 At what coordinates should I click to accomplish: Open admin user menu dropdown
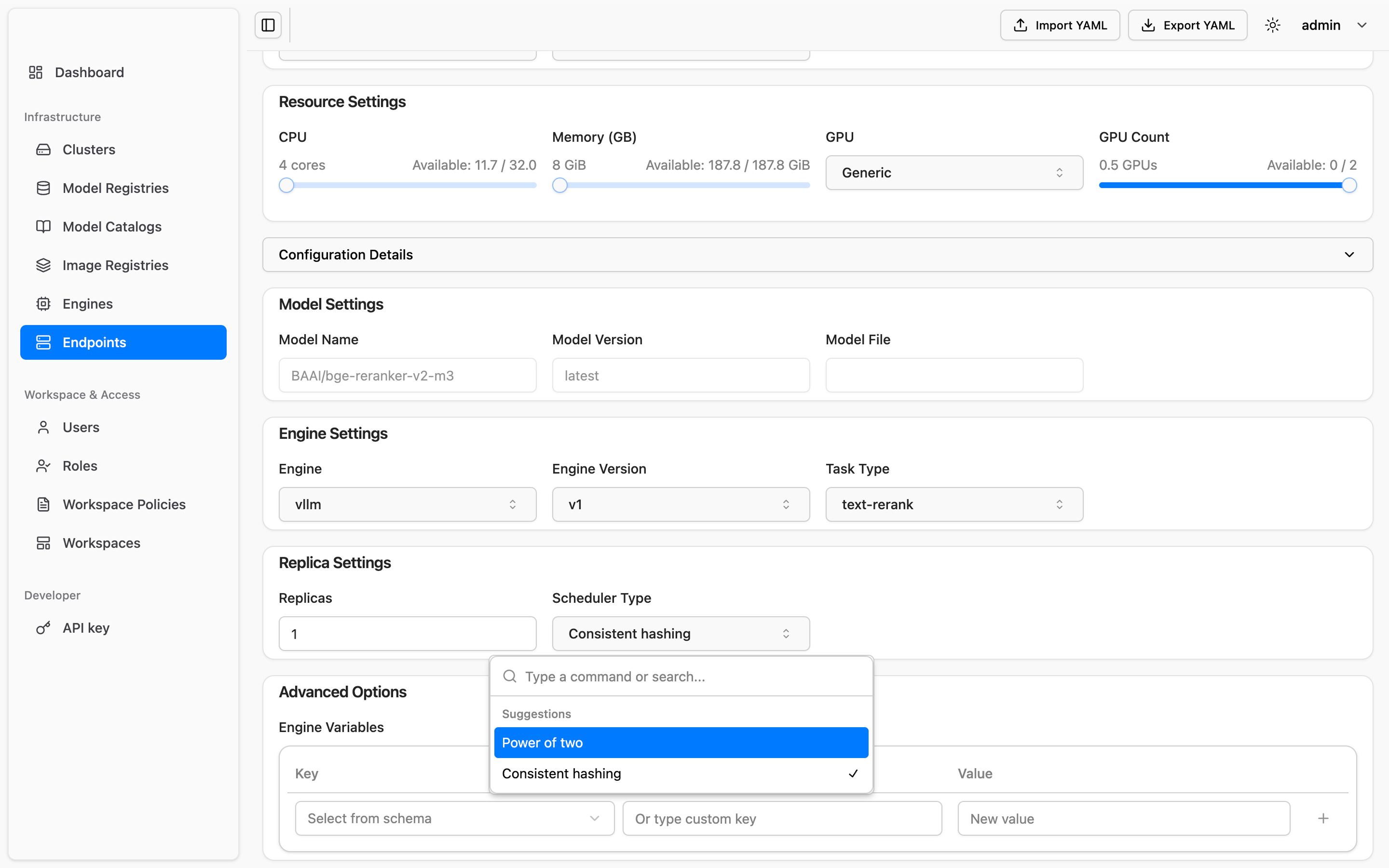coord(1335,25)
